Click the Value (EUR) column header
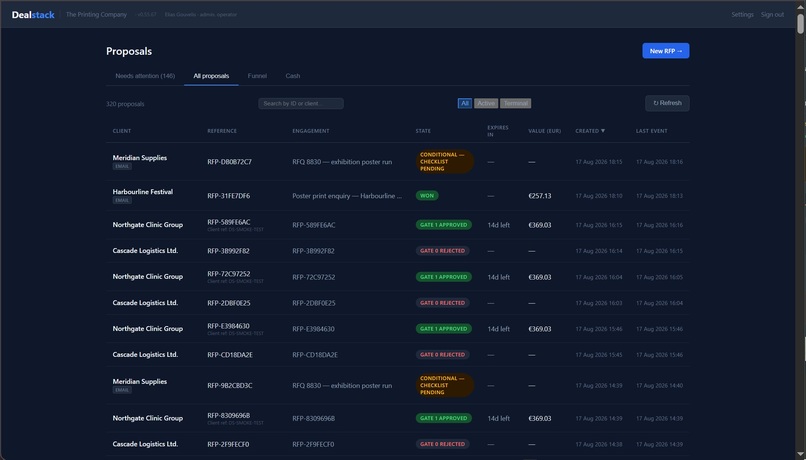Screen dimensions: 806x460 click(x=544, y=131)
